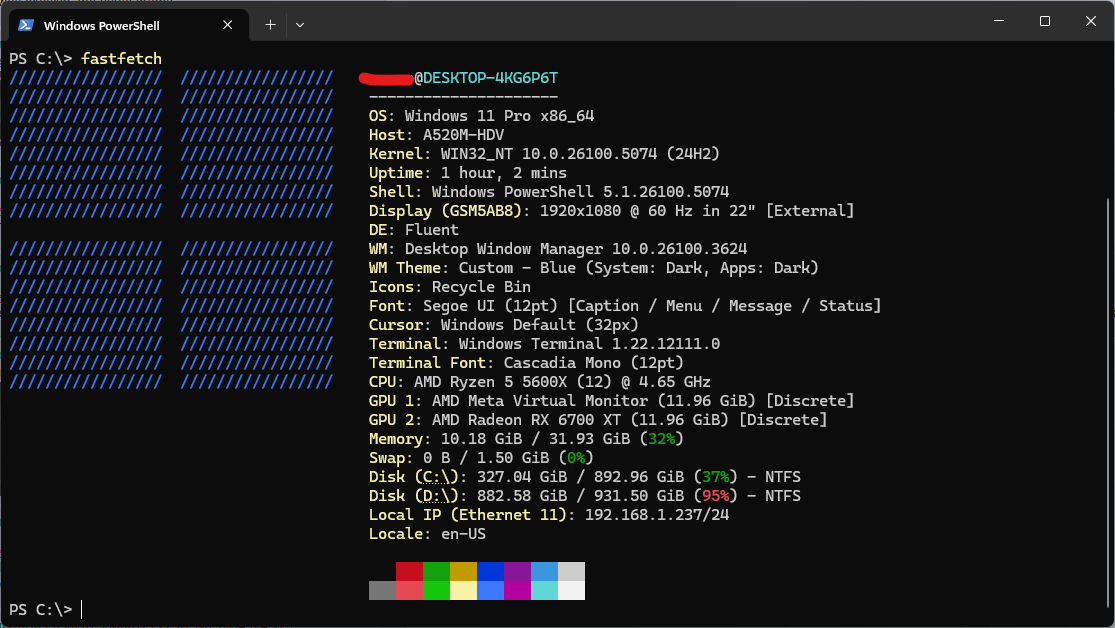Click the gray color block in bottom row
This screenshot has height=628, width=1115.
(383, 590)
